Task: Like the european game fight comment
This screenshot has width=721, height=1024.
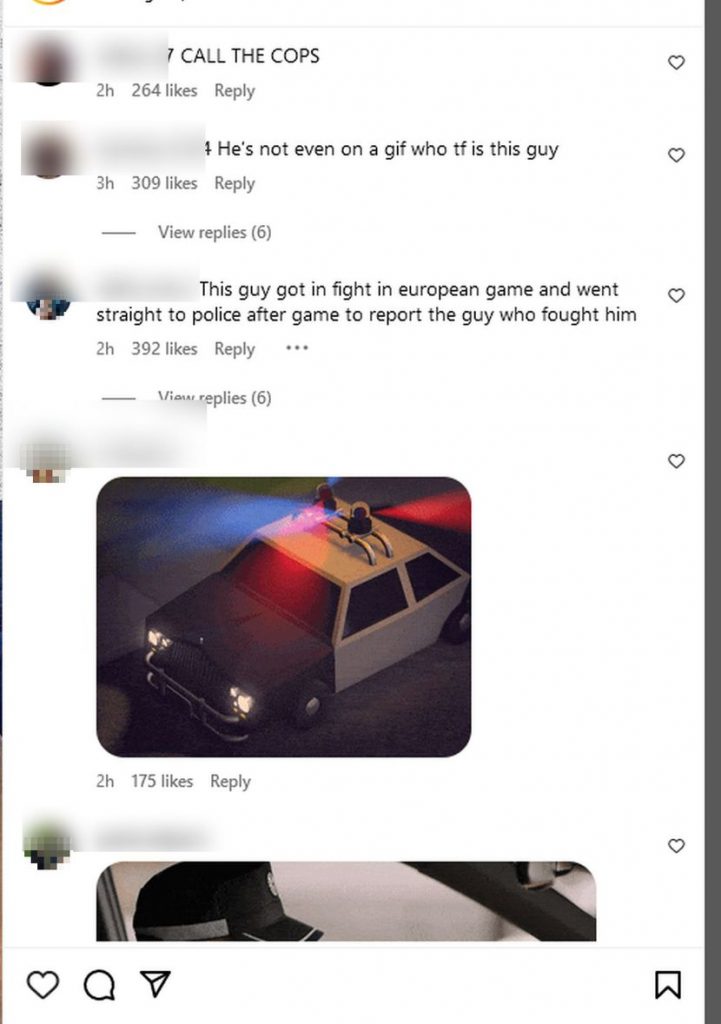Action: [677, 295]
